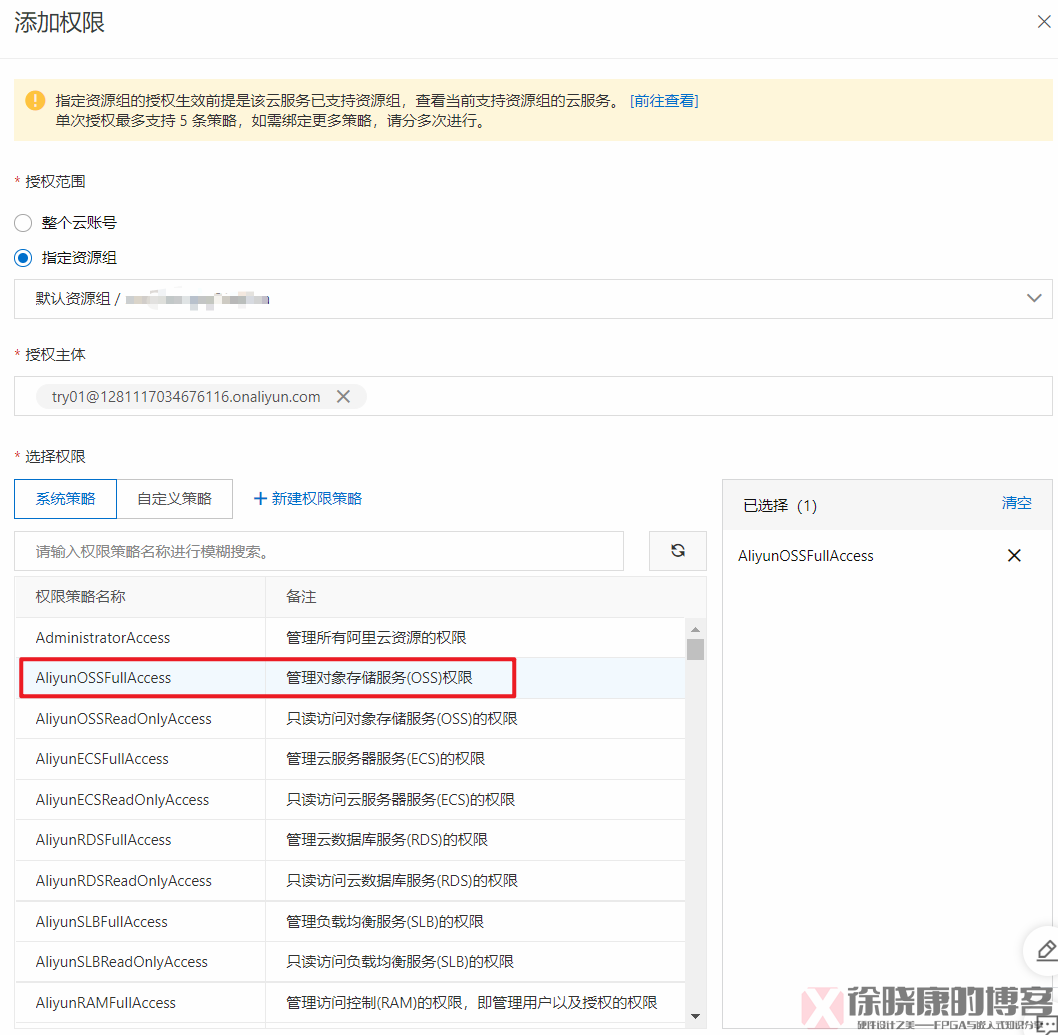Click 只读访问对象存储服务(OSS)的权限 description
This screenshot has height=1035, width=1058.
point(401,719)
